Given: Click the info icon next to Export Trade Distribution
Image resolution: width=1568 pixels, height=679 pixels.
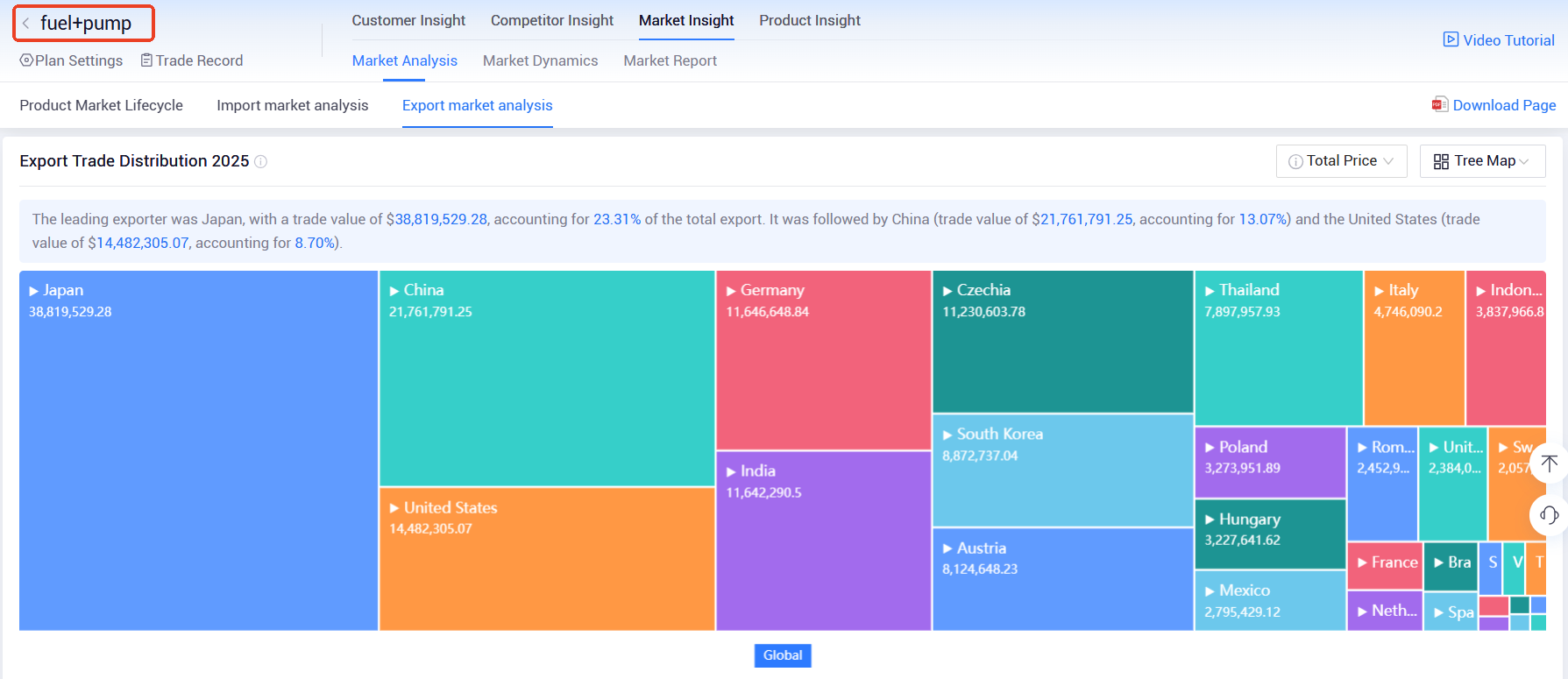Looking at the screenshot, I should (260, 161).
